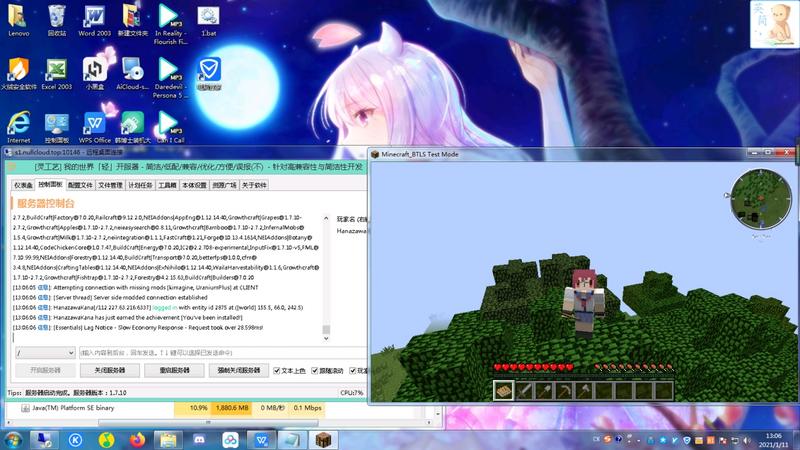Switch to the 工具箱 tab
Screen dimensions: 800x450
pos(167,185)
